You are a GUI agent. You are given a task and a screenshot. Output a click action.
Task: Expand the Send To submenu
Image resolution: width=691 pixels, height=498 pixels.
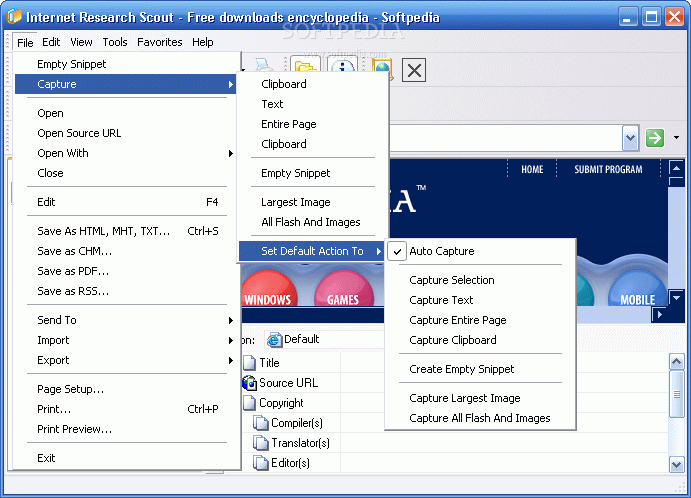(x=126, y=320)
